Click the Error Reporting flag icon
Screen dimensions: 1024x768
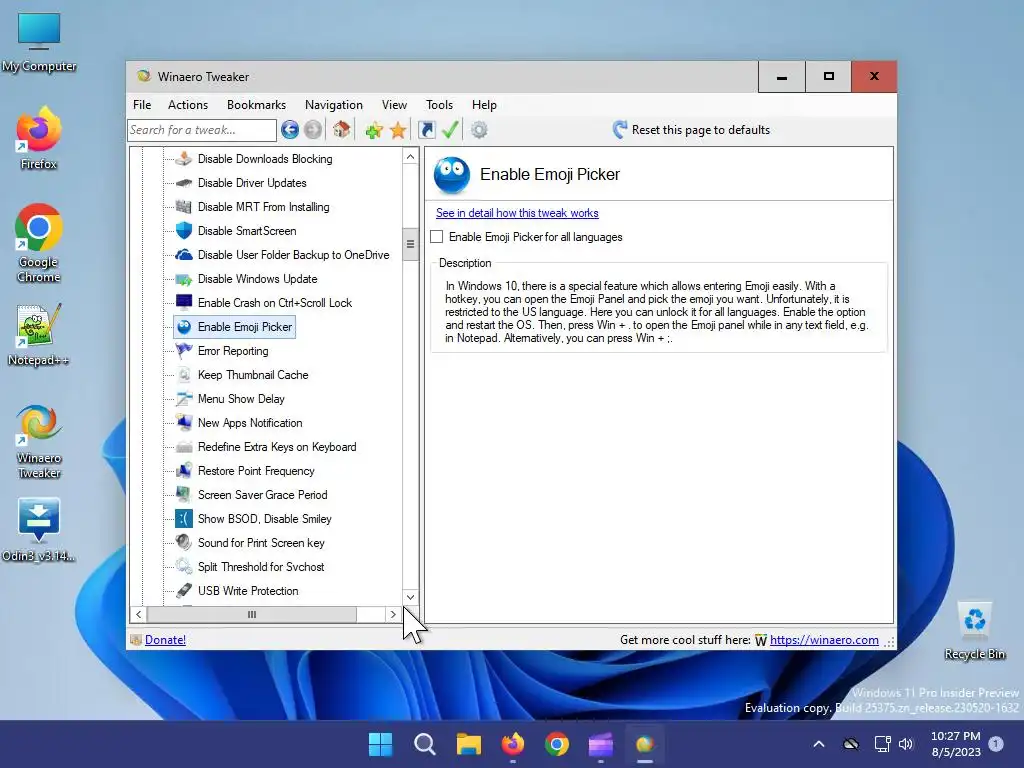(184, 351)
